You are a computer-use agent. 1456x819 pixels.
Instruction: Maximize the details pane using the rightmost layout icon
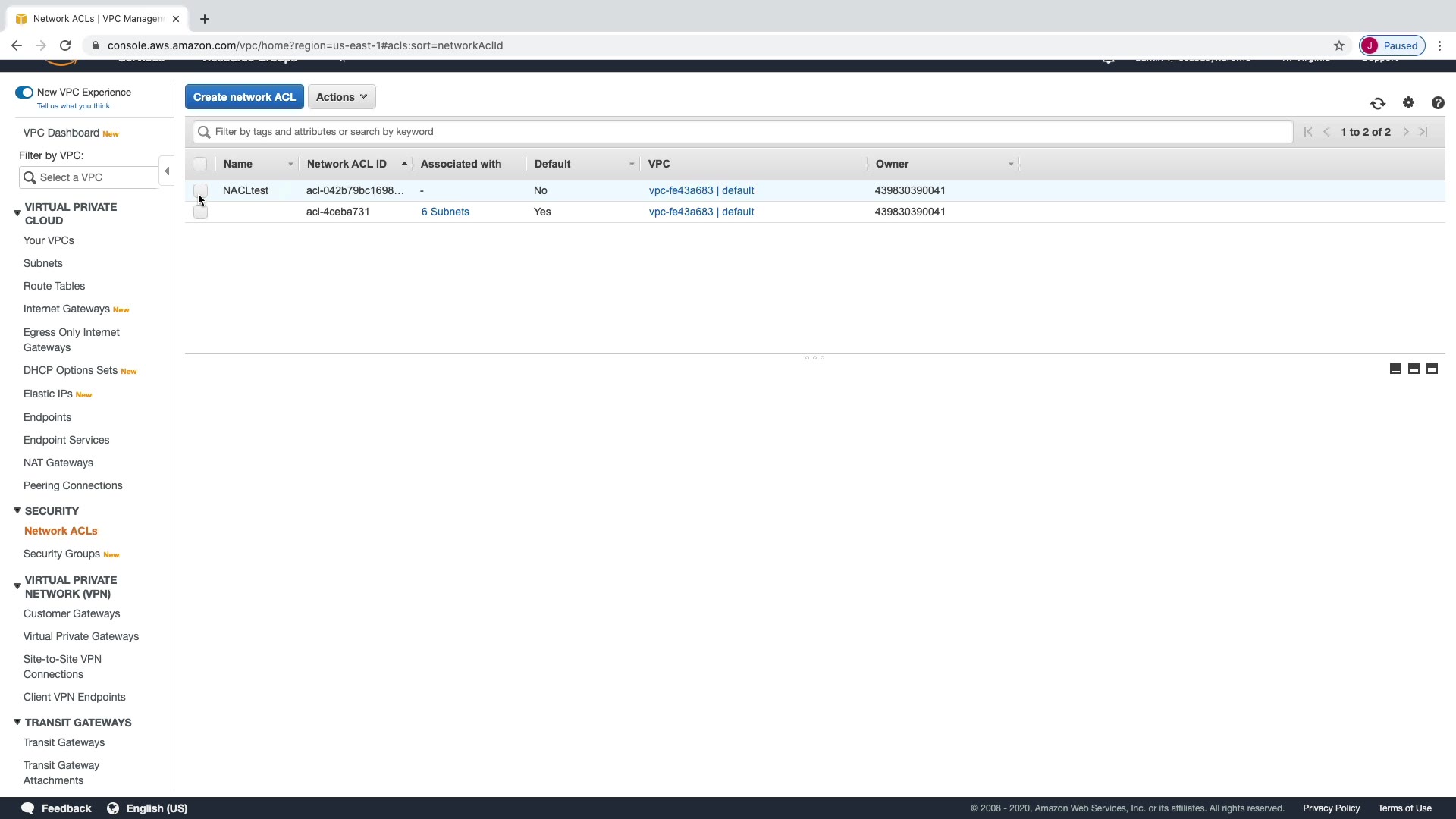tap(1432, 369)
